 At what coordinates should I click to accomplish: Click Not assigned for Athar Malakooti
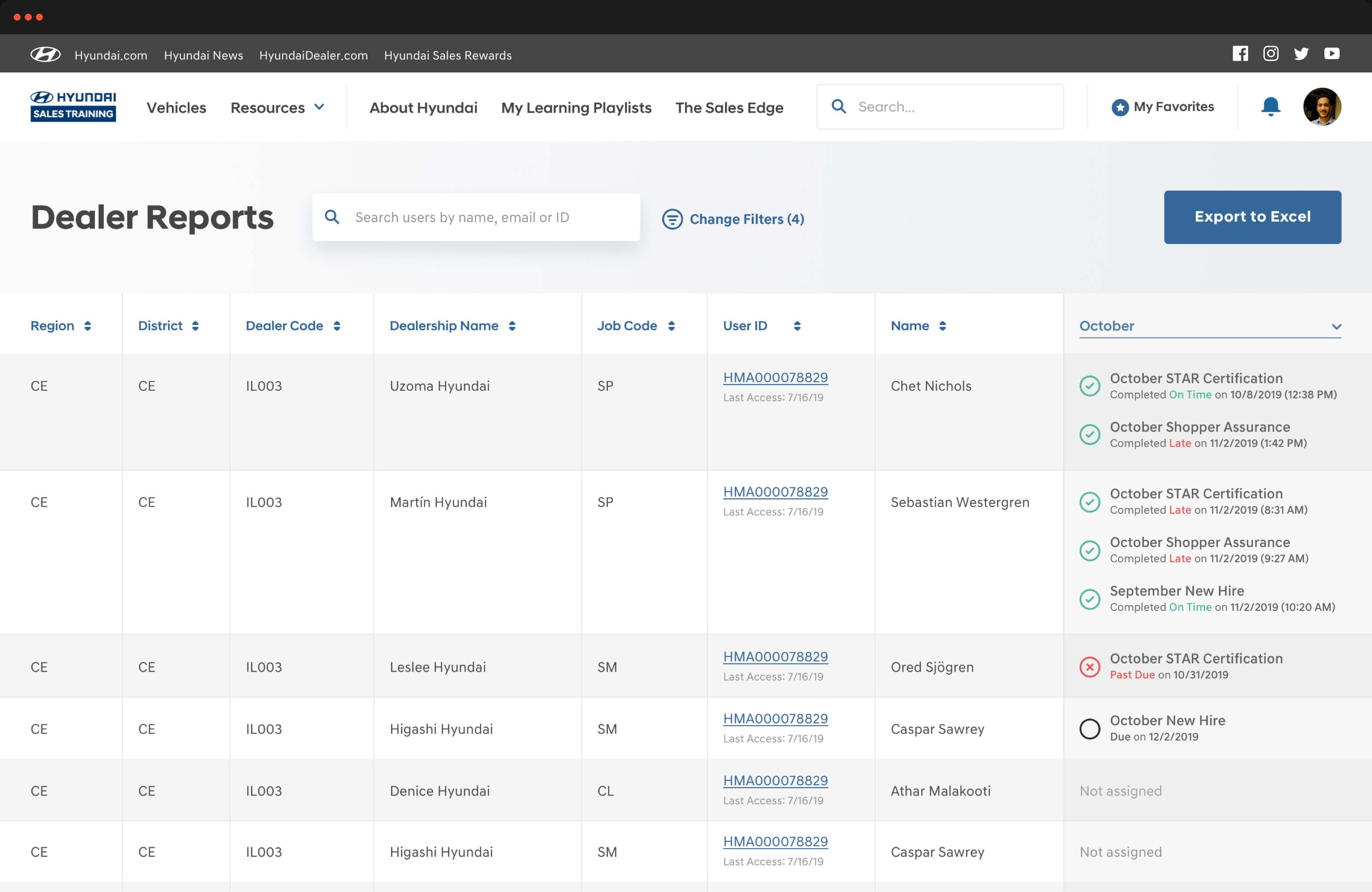1121,791
